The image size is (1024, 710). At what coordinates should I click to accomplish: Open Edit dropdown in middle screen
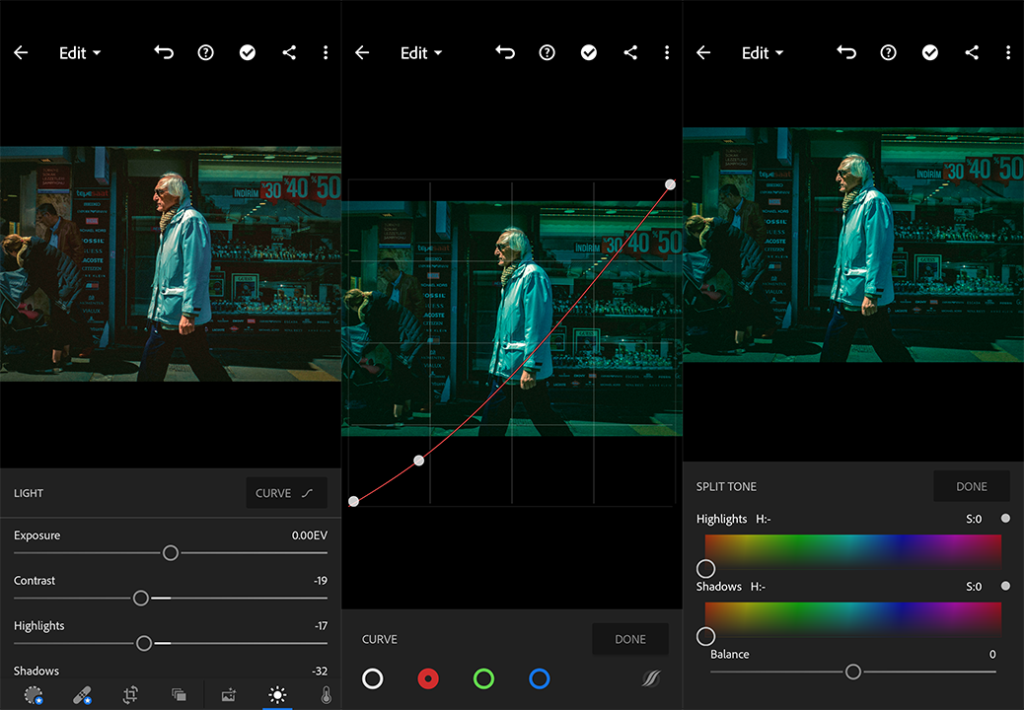click(x=421, y=53)
